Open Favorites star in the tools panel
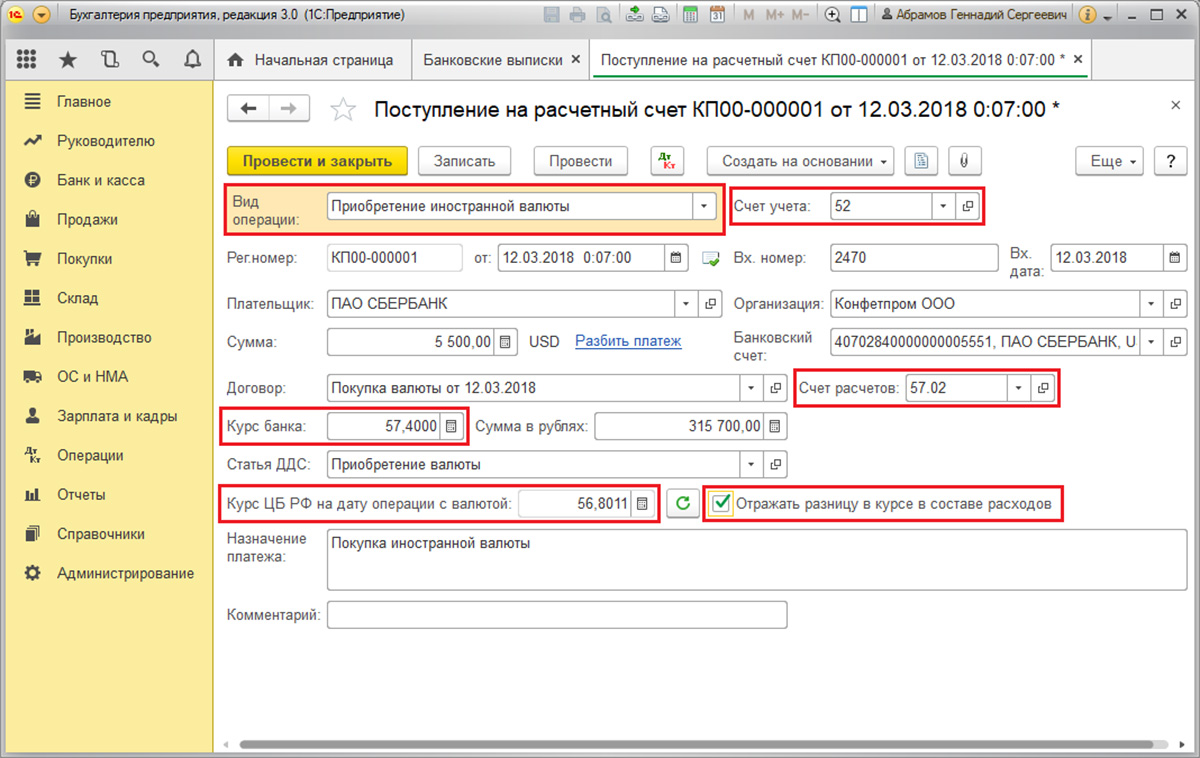The image size is (1200, 758). click(68, 60)
